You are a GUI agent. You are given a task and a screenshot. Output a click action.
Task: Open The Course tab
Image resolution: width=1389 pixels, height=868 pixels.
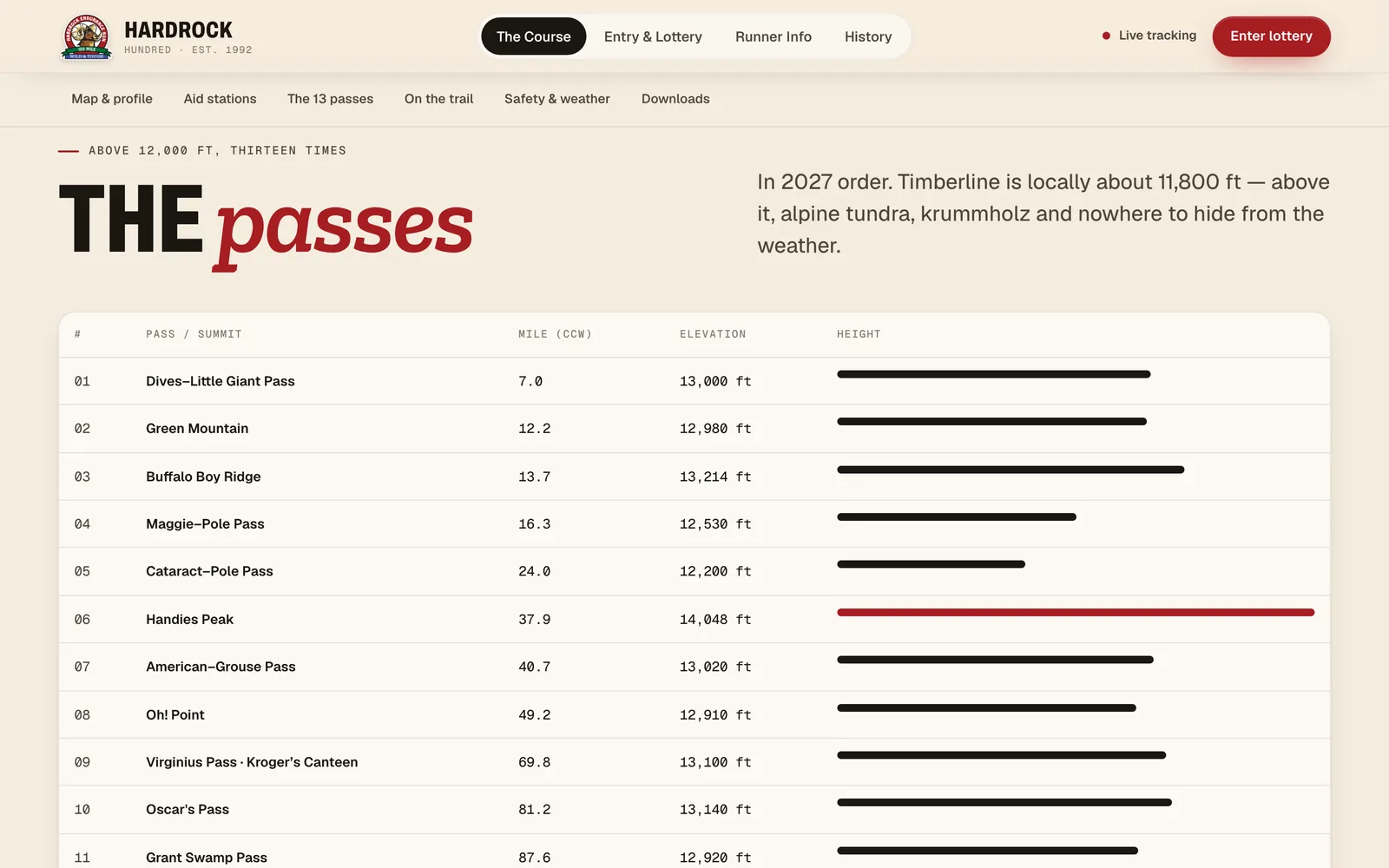point(534,36)
